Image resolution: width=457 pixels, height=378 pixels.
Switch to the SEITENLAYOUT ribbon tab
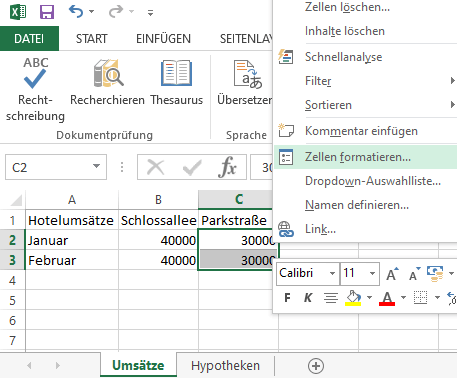(x=246, y=39)
